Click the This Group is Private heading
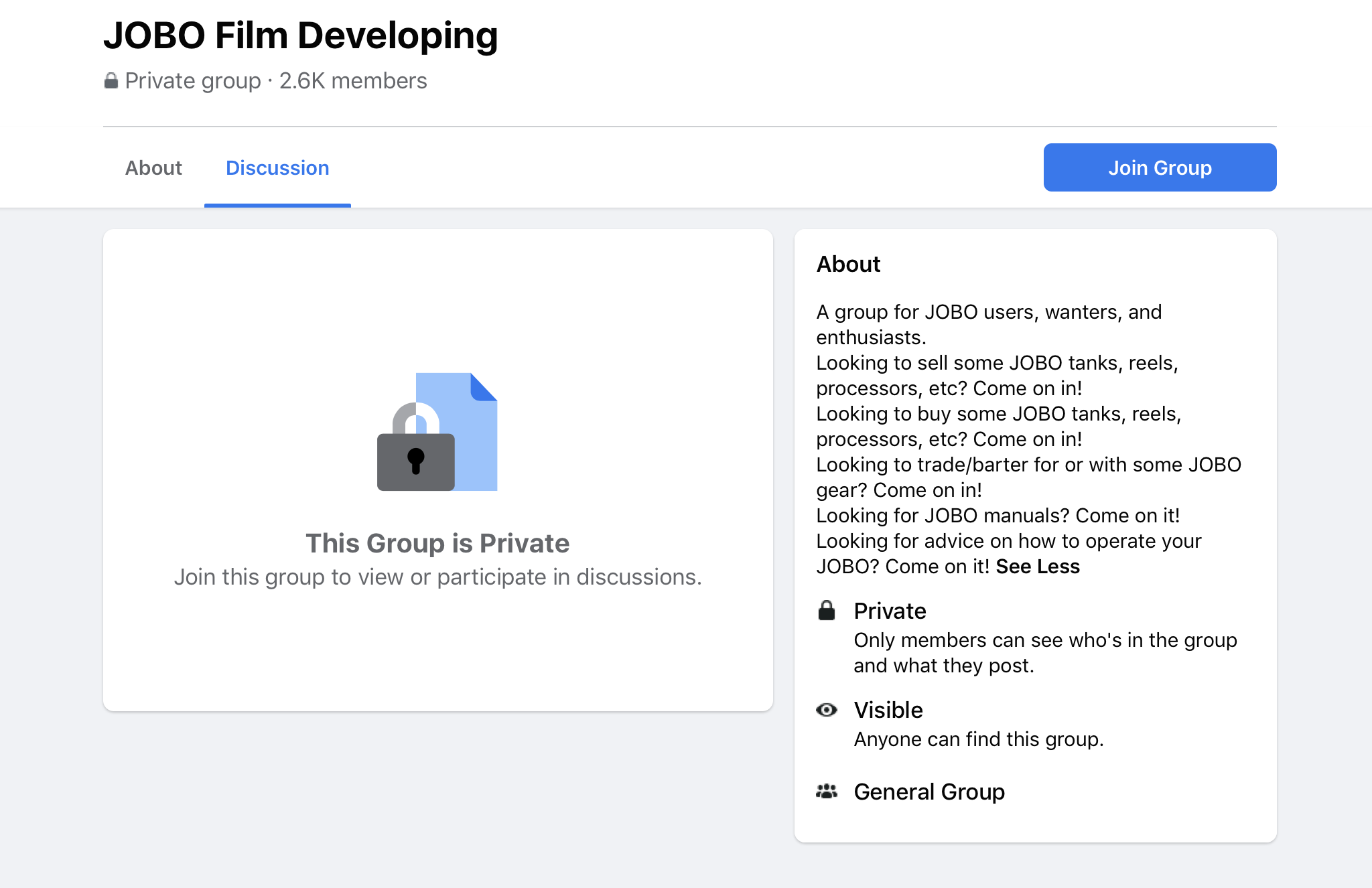The image size is (1372, 888). pyautogui.click(x=437, y=543)
